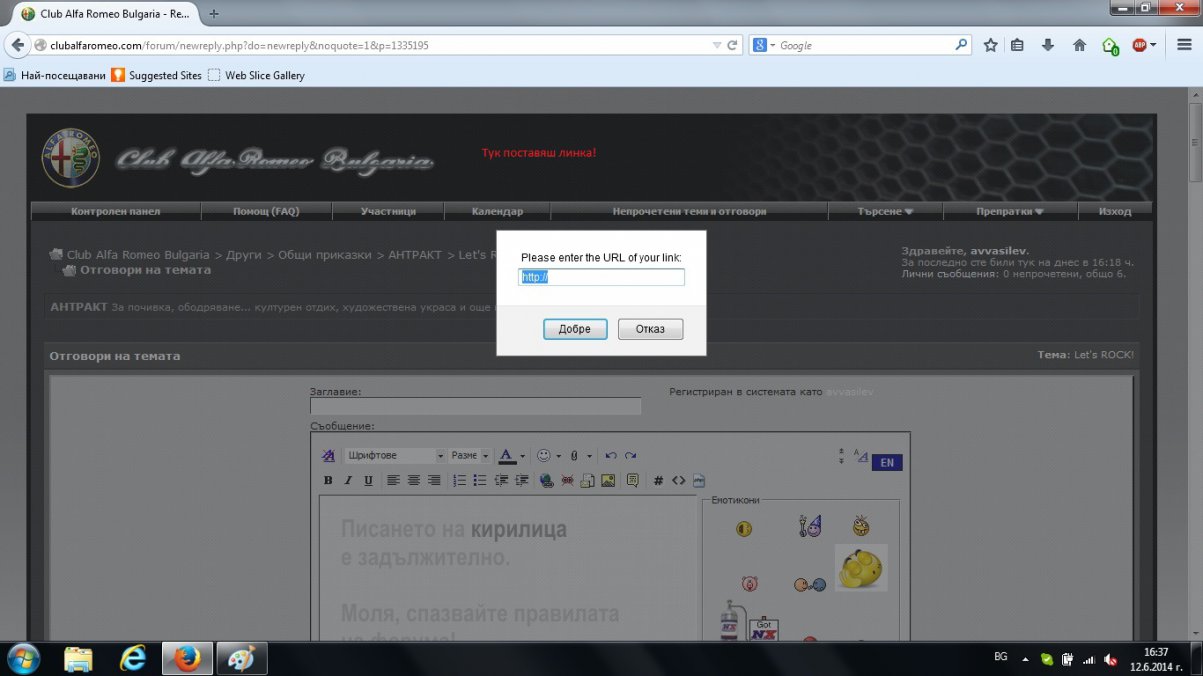
Task: Expand the text color dropdown arrow
Action: [x=522, y=456]
